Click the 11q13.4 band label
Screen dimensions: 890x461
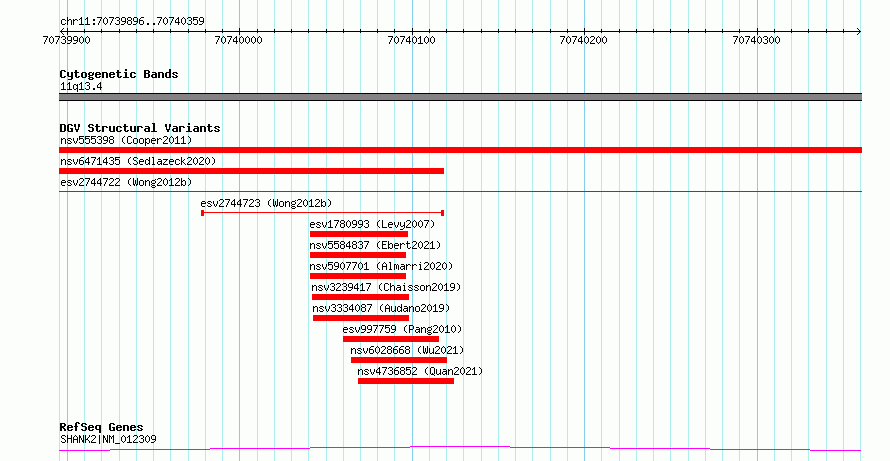(81, 87)
